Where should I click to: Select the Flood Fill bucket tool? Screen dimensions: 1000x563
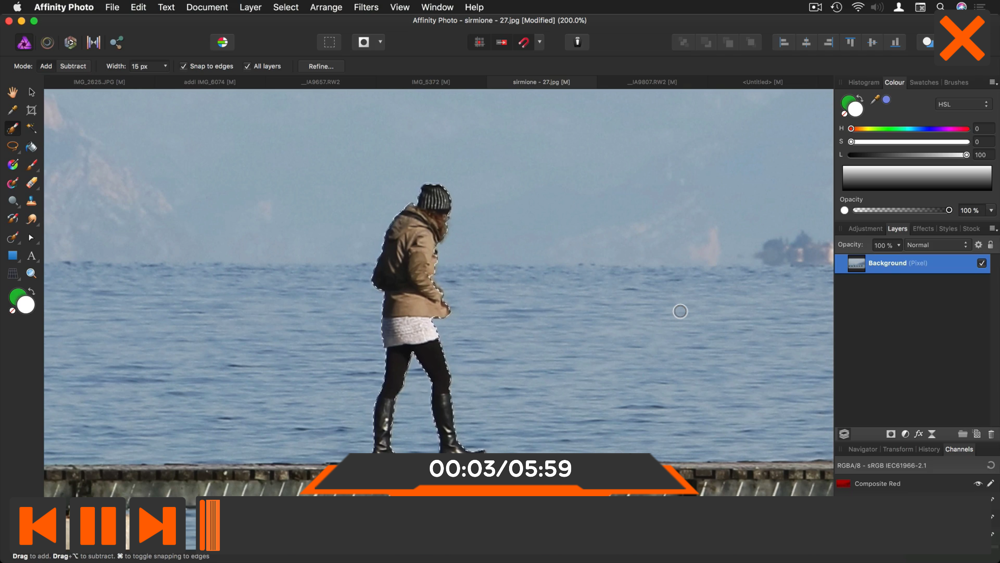click(x=31, y=147)
